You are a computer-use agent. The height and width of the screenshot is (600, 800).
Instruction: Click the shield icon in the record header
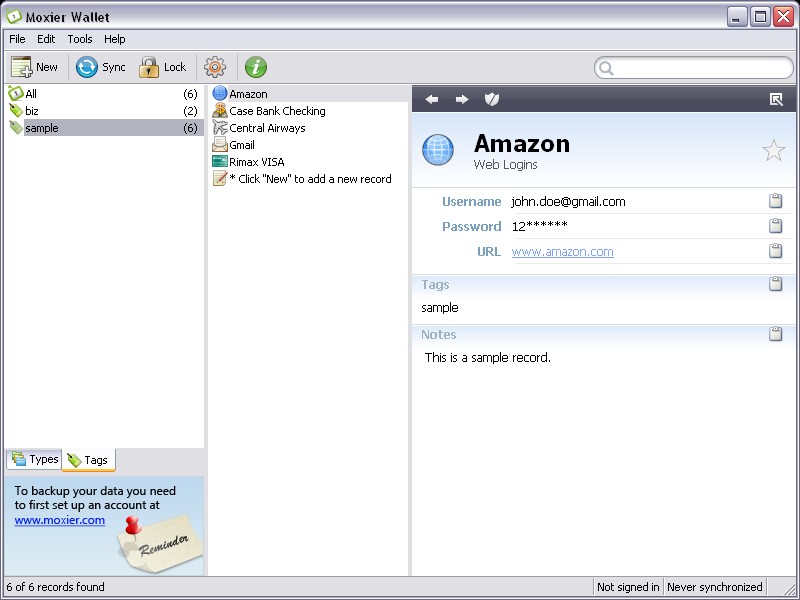492,99
